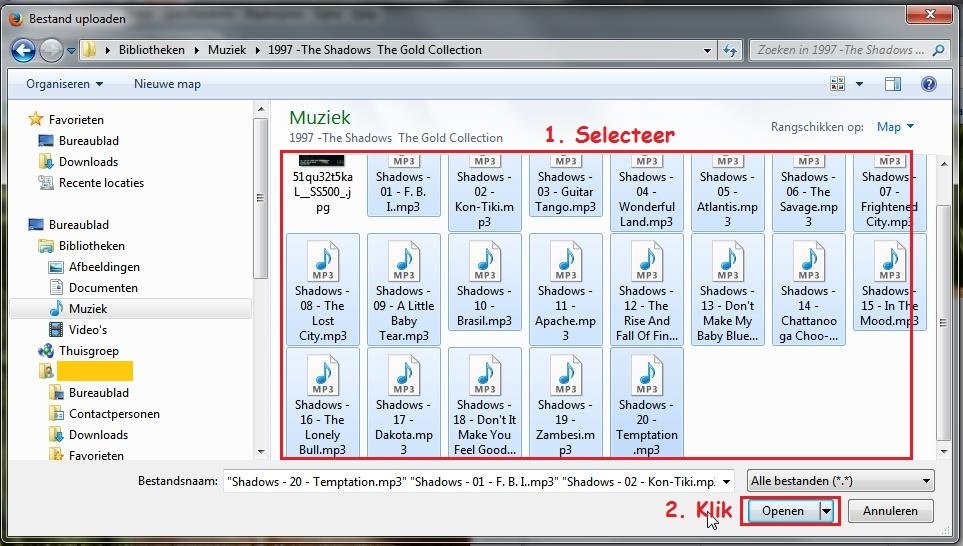Select file 'Shadows - 08 - The Lost City.mp3'
Screen dimensions: 963x546
tap(322, 289)
